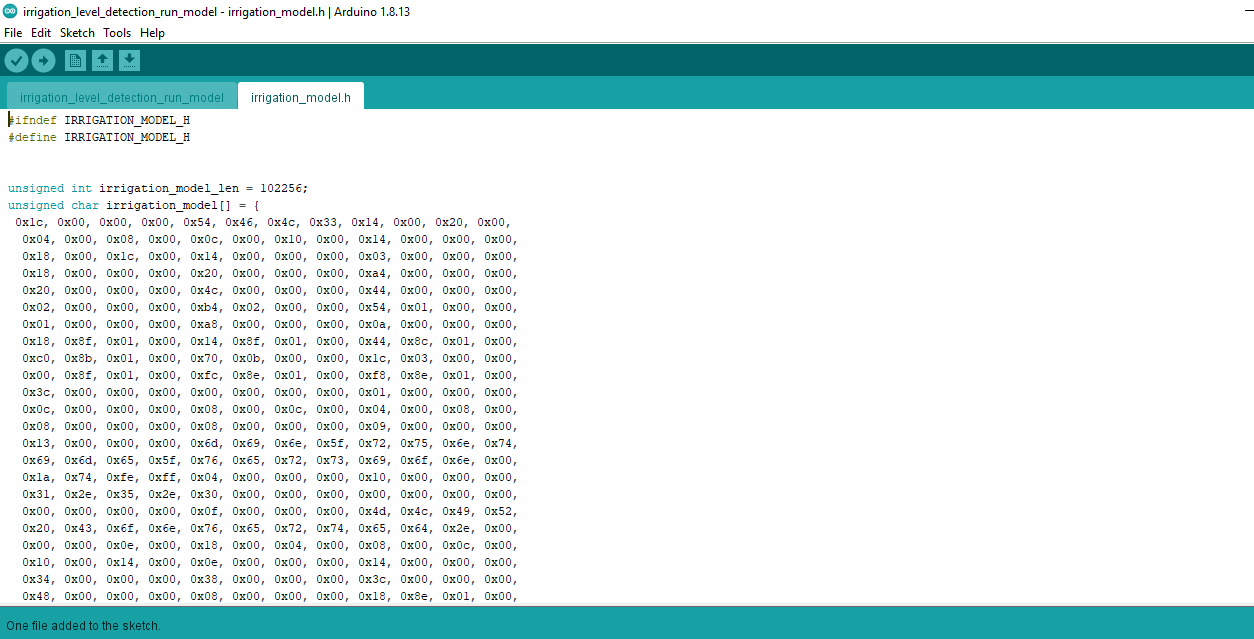Viewport: 1254px width, 639px height.
Task: Save sketch using the down-arrow icon
Action: pos(129,61)
